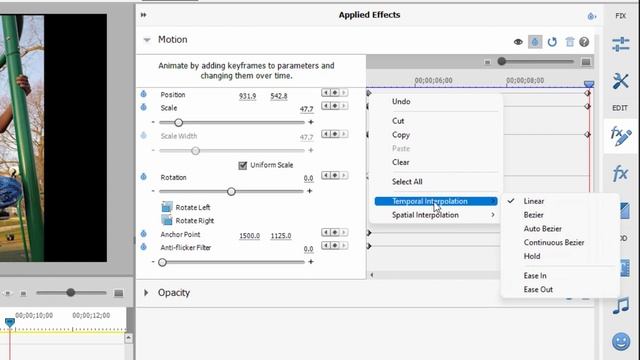Click the Rotate Left button
Viewport: 640px width, 360px height.
[186, 207]
